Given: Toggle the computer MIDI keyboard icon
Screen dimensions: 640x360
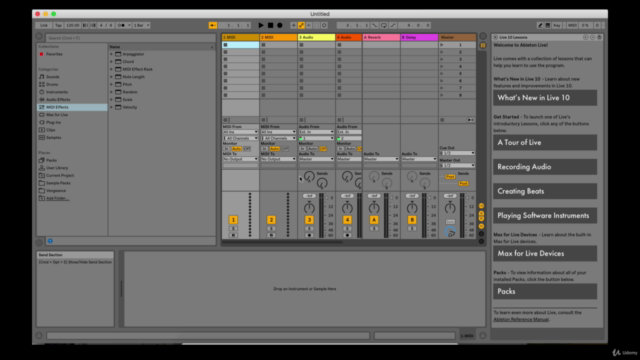Looking at the screenshot, I should pos(548,25).
